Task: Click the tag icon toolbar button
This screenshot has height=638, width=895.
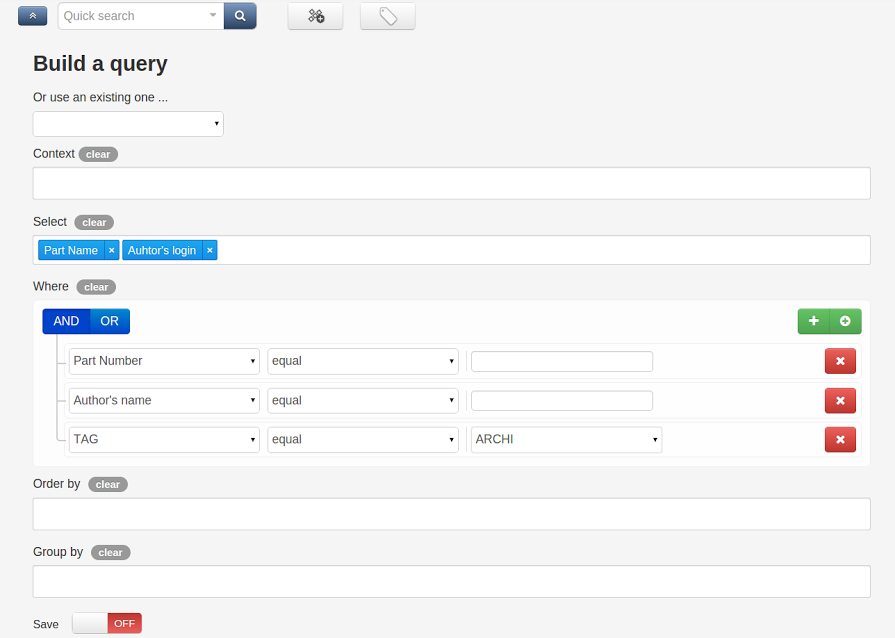Action: pos(387,16)
